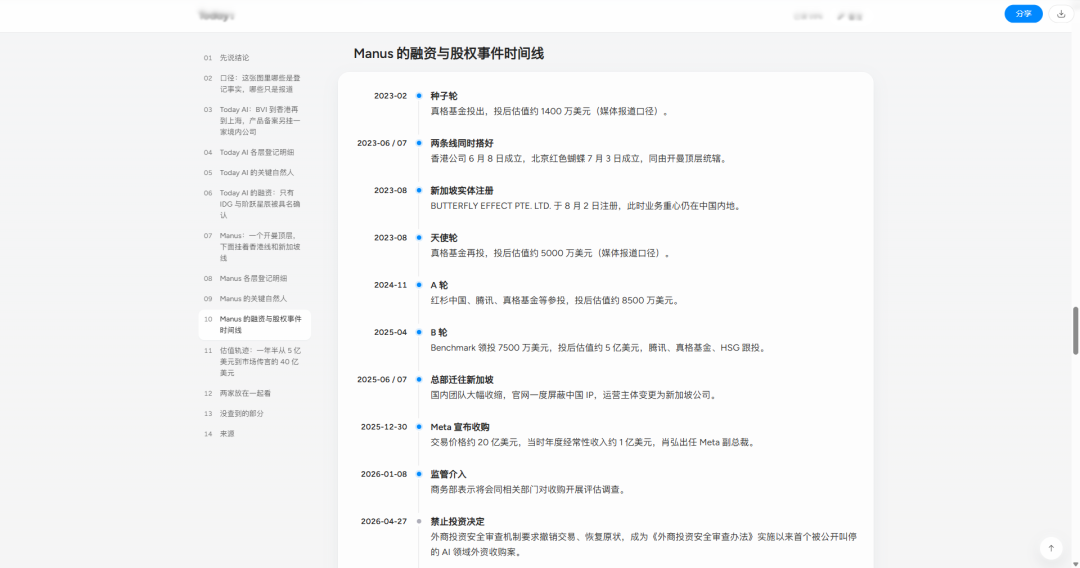Click the timeline dot for 天使轮
1080x568 pixels.
[419, 238]
